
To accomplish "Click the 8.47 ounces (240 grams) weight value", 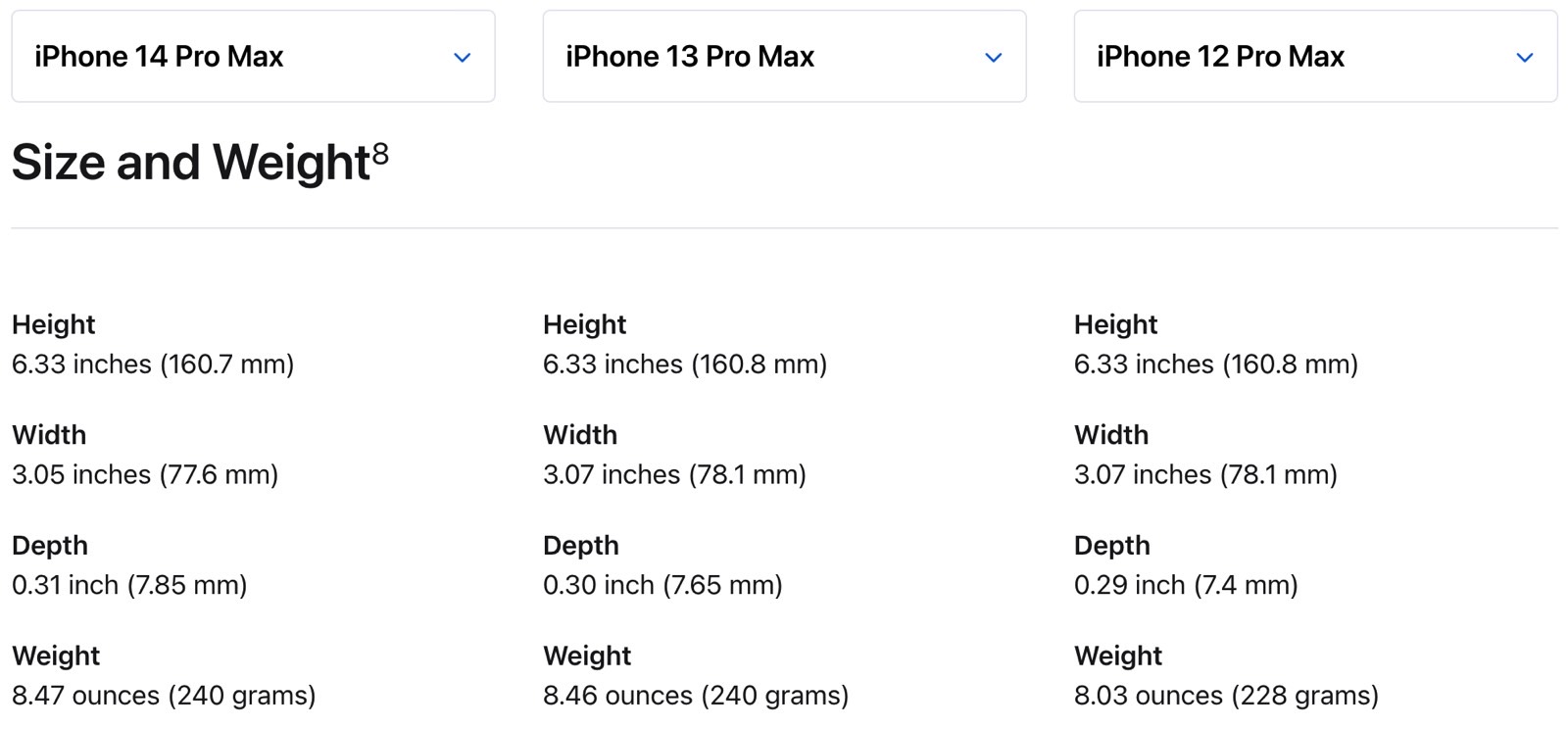I will click(x=164, y=696).
